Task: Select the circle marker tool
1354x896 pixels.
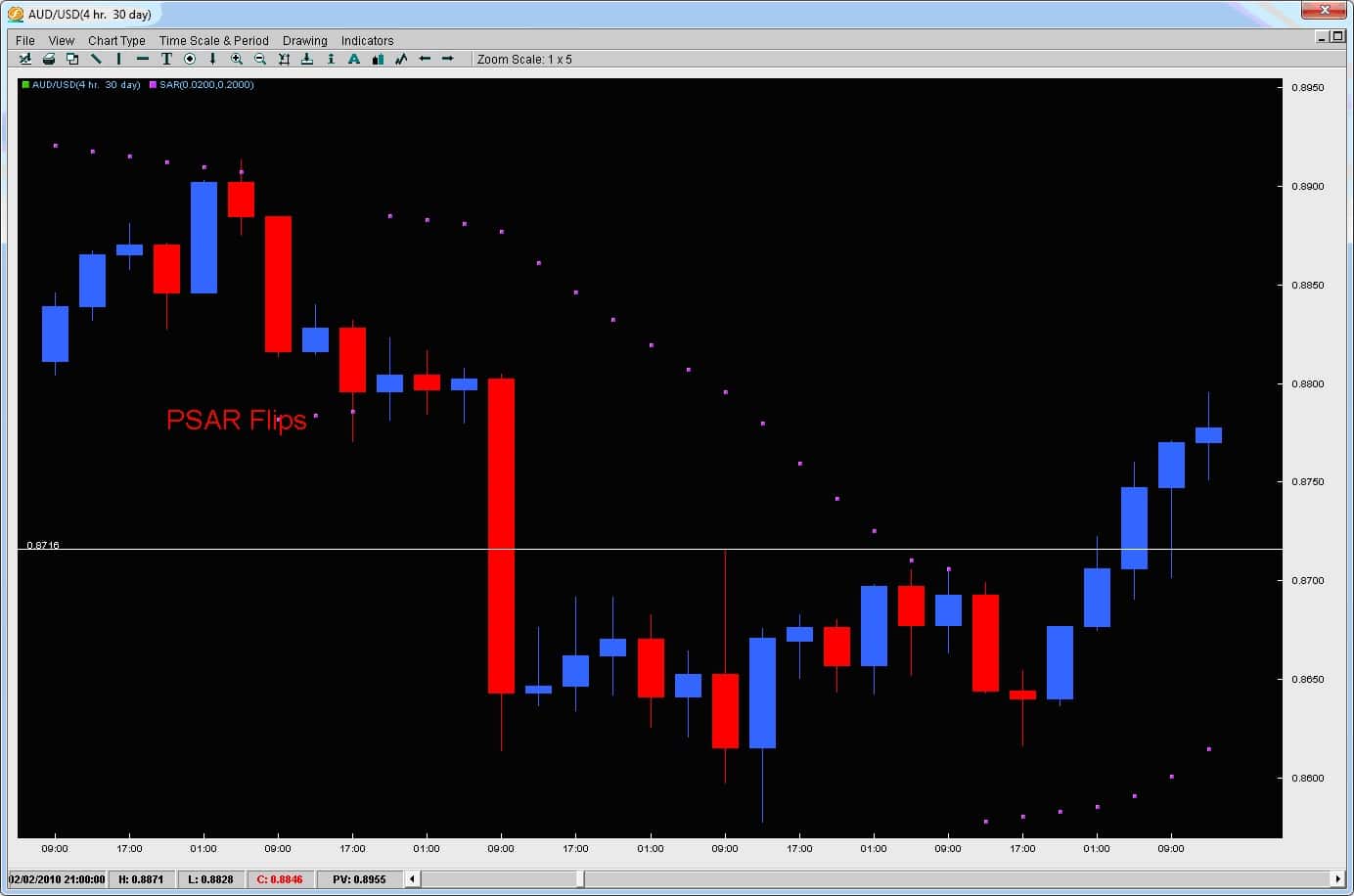Action: (190, 59)
